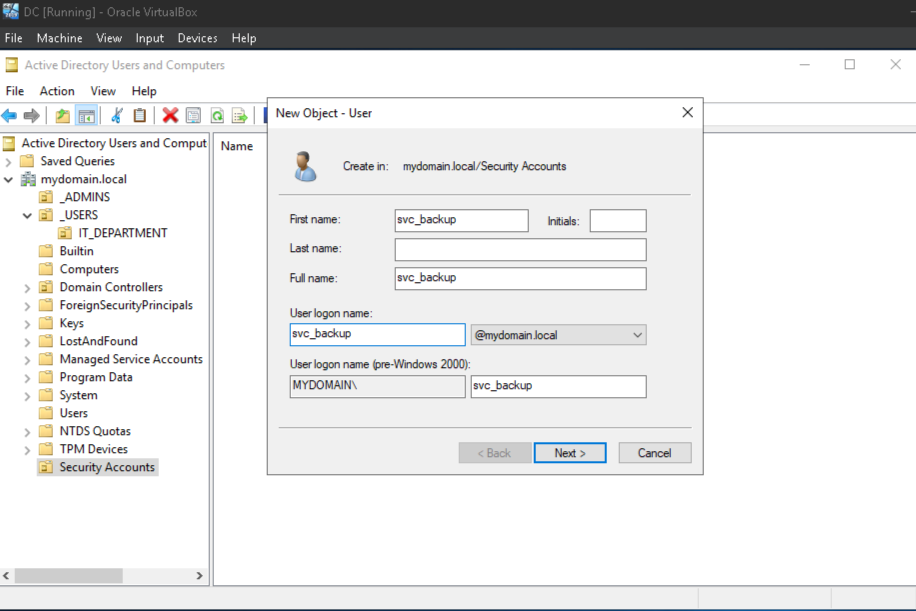Expand the Saved Queries node

(8, 161)
